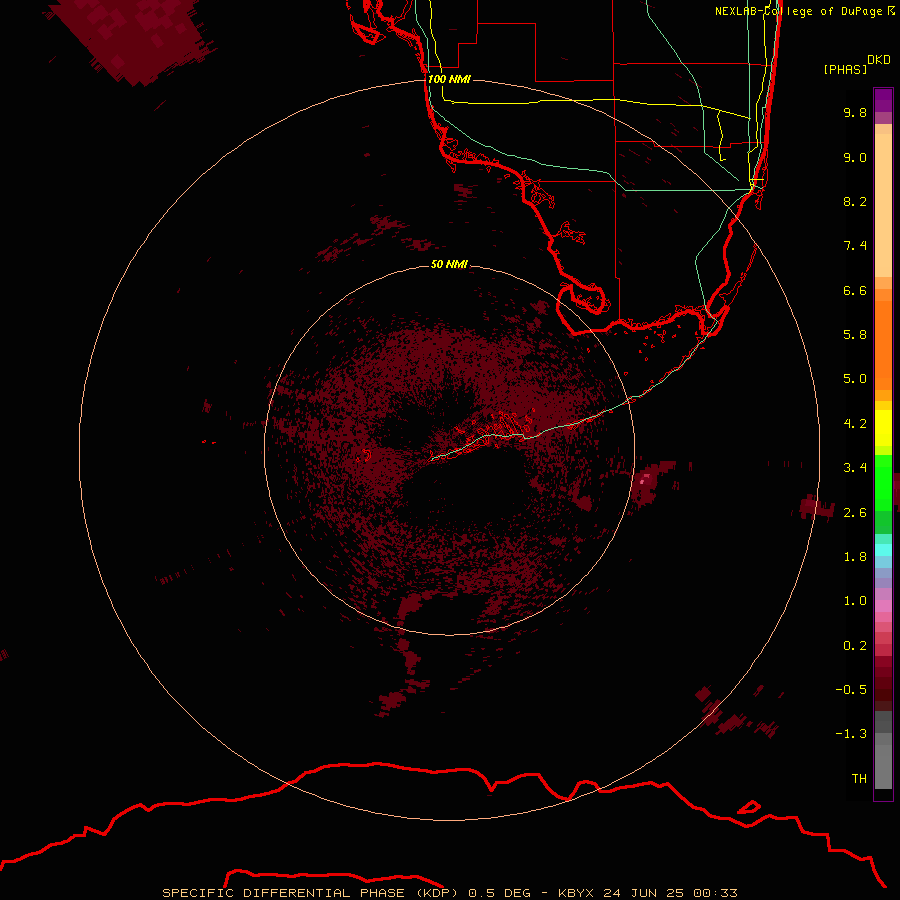900x900 pixels.
Task: Click the -1.3 scale value
Action: (x=851, y=734)
